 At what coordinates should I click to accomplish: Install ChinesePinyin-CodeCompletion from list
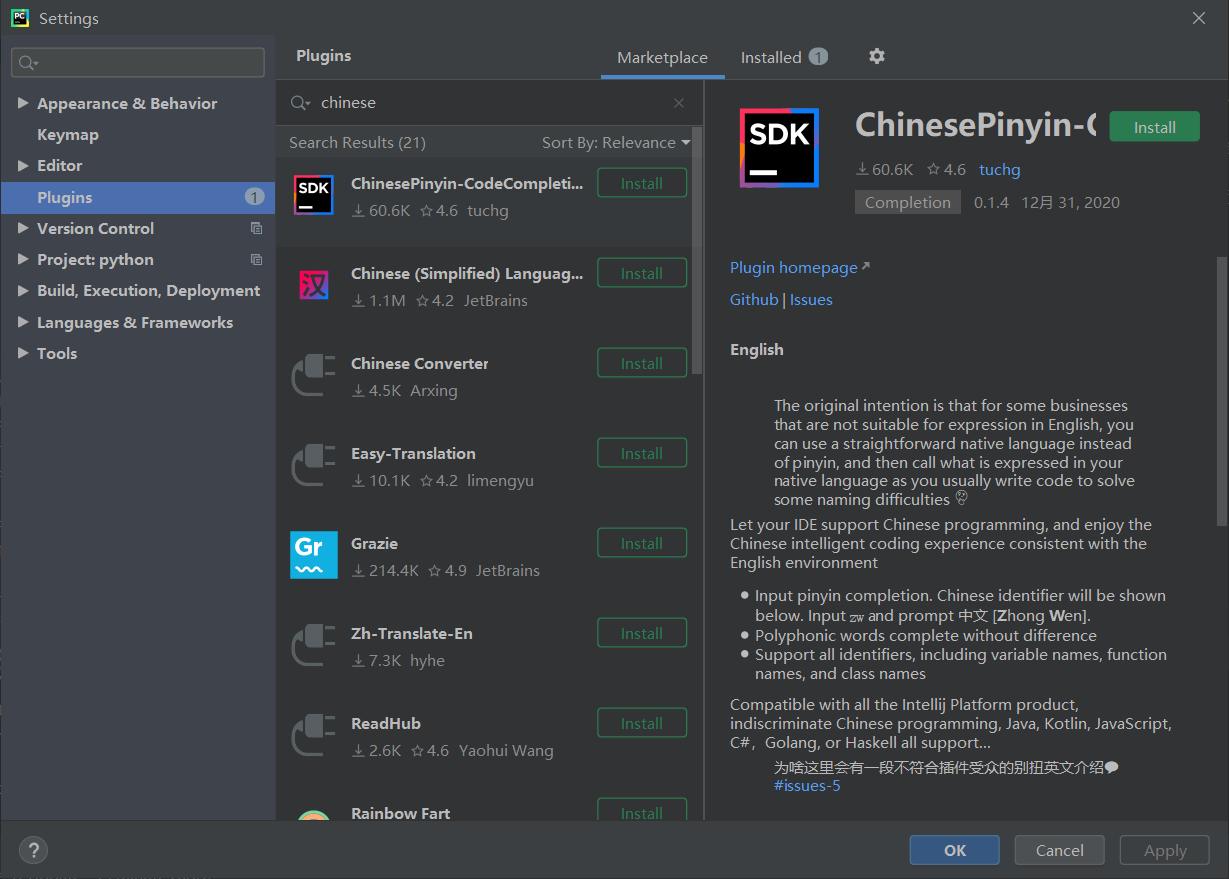tap(642, 183)
